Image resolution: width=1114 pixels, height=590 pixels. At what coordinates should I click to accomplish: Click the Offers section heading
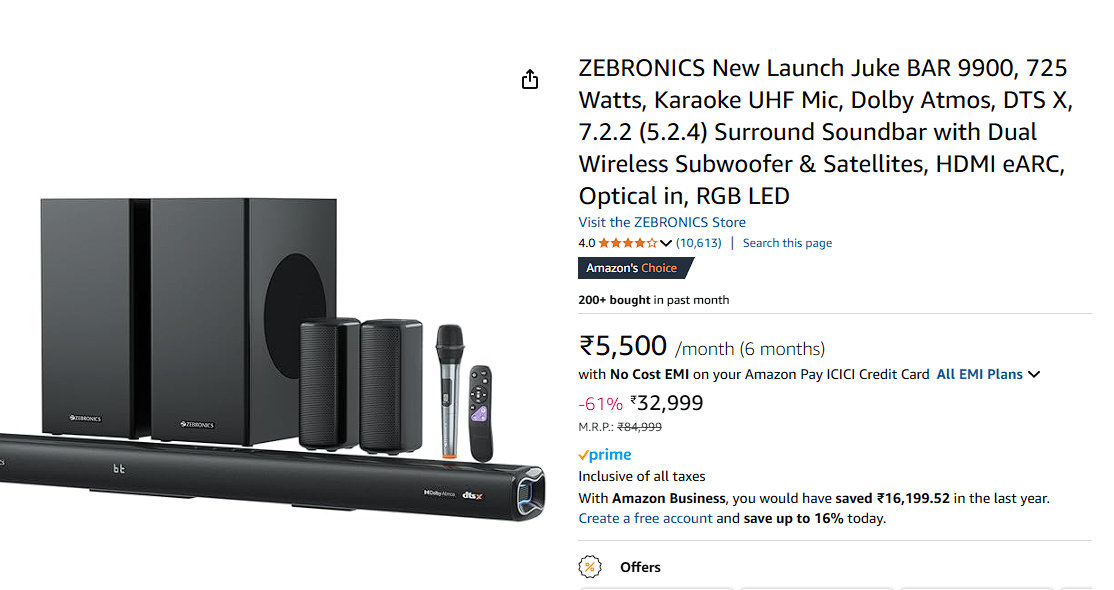tap(640, 567)
